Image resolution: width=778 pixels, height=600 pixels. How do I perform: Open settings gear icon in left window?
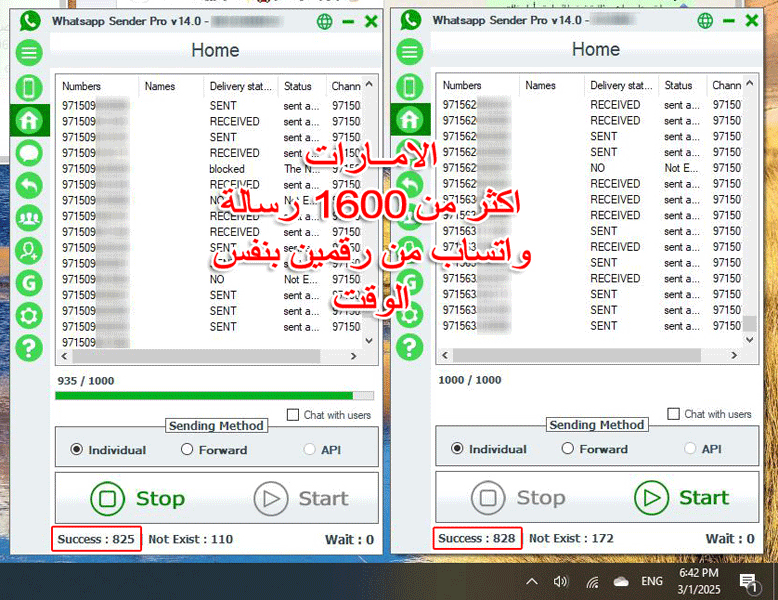tap(29, 316)
